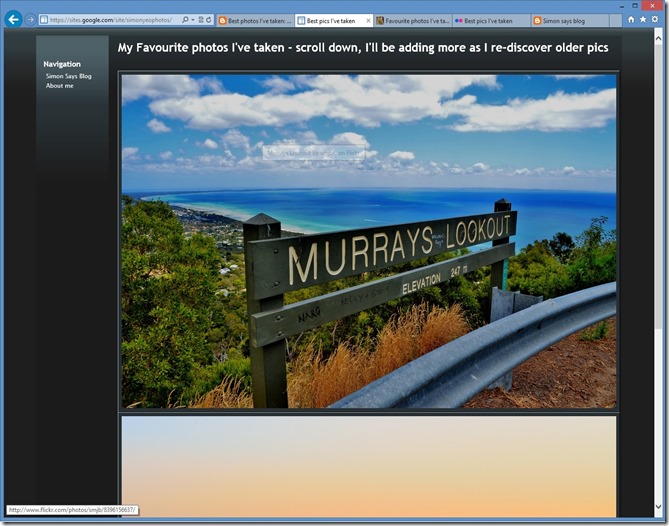Click the Forward navigation arrow
Image resolution: width=669 pixels, height=526 pixels.
click(x=30, y=20)
